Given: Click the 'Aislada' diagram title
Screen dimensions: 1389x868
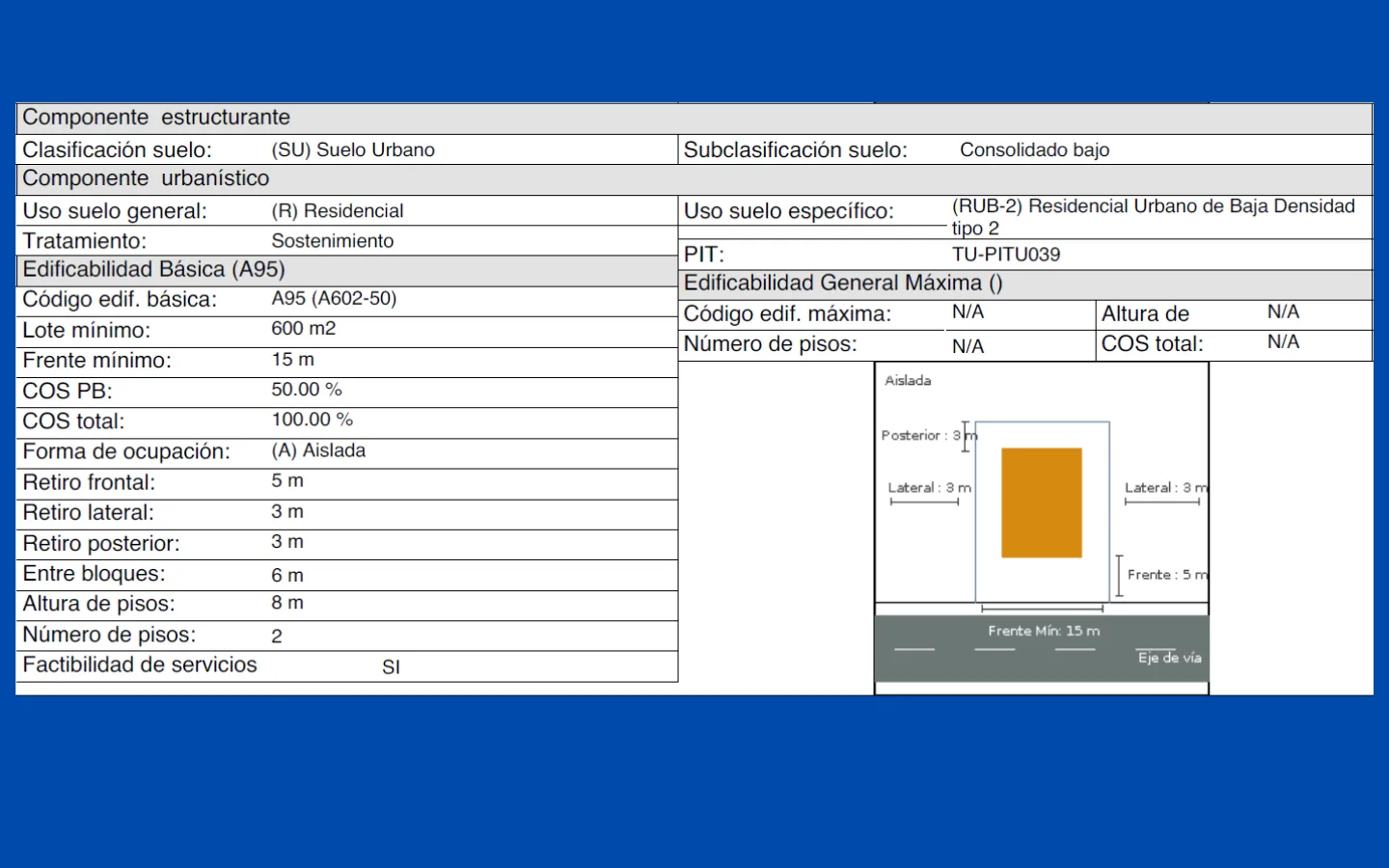Looking at the screenshot, I should [x=908, y=381].
